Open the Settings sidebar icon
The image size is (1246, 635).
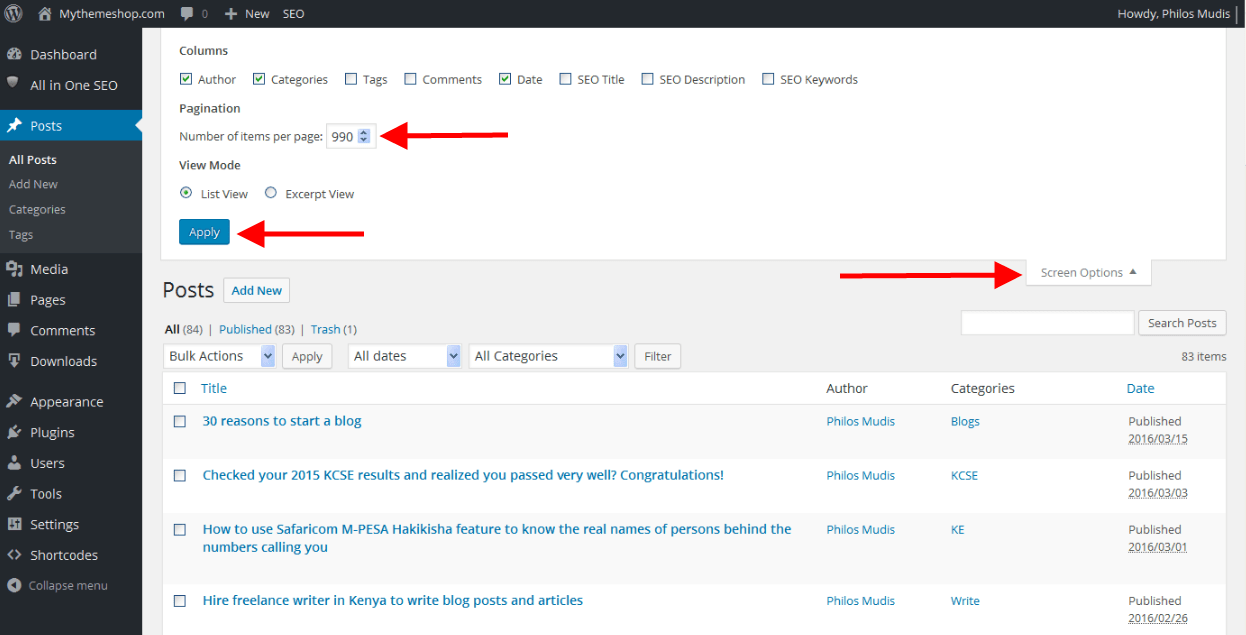14,524
